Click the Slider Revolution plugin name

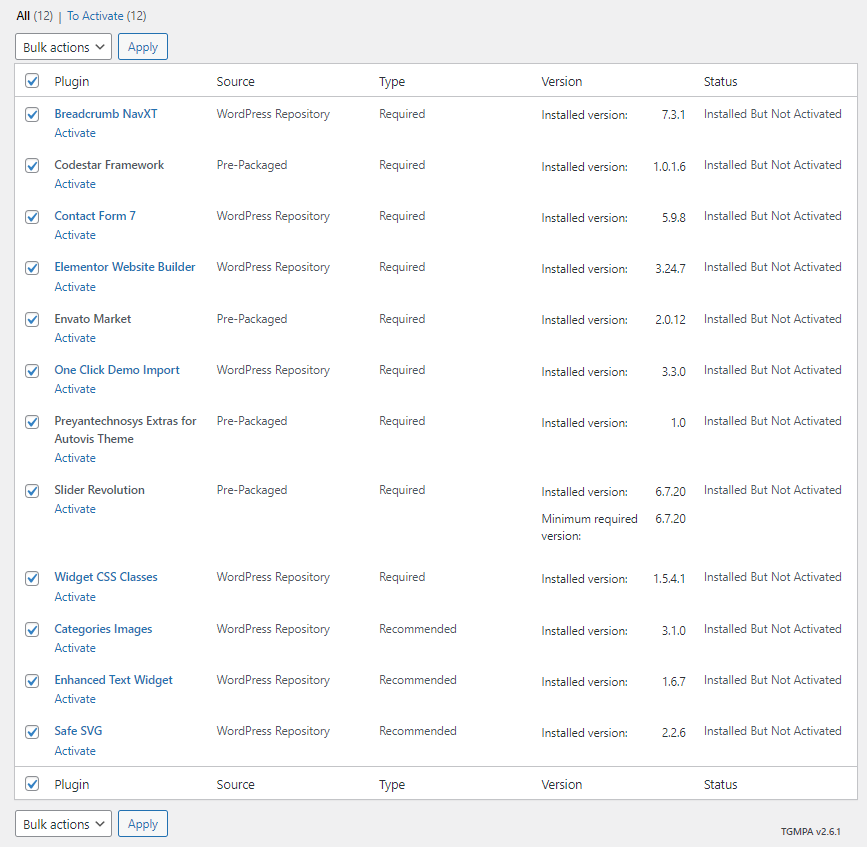(x=100, y=490)
